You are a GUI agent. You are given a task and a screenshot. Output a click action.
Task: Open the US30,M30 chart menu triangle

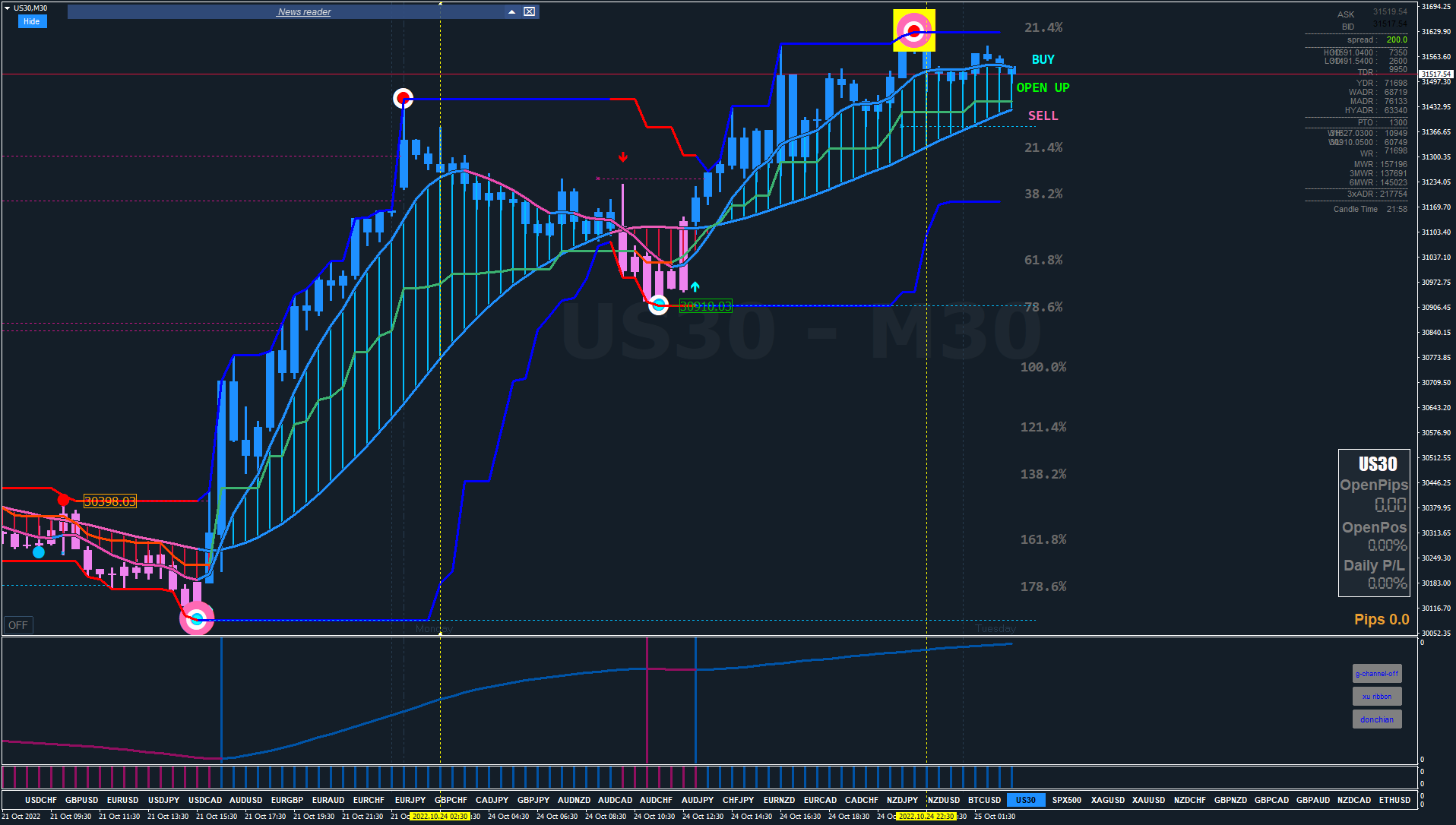pyautogui.click(x=7, y=8)
